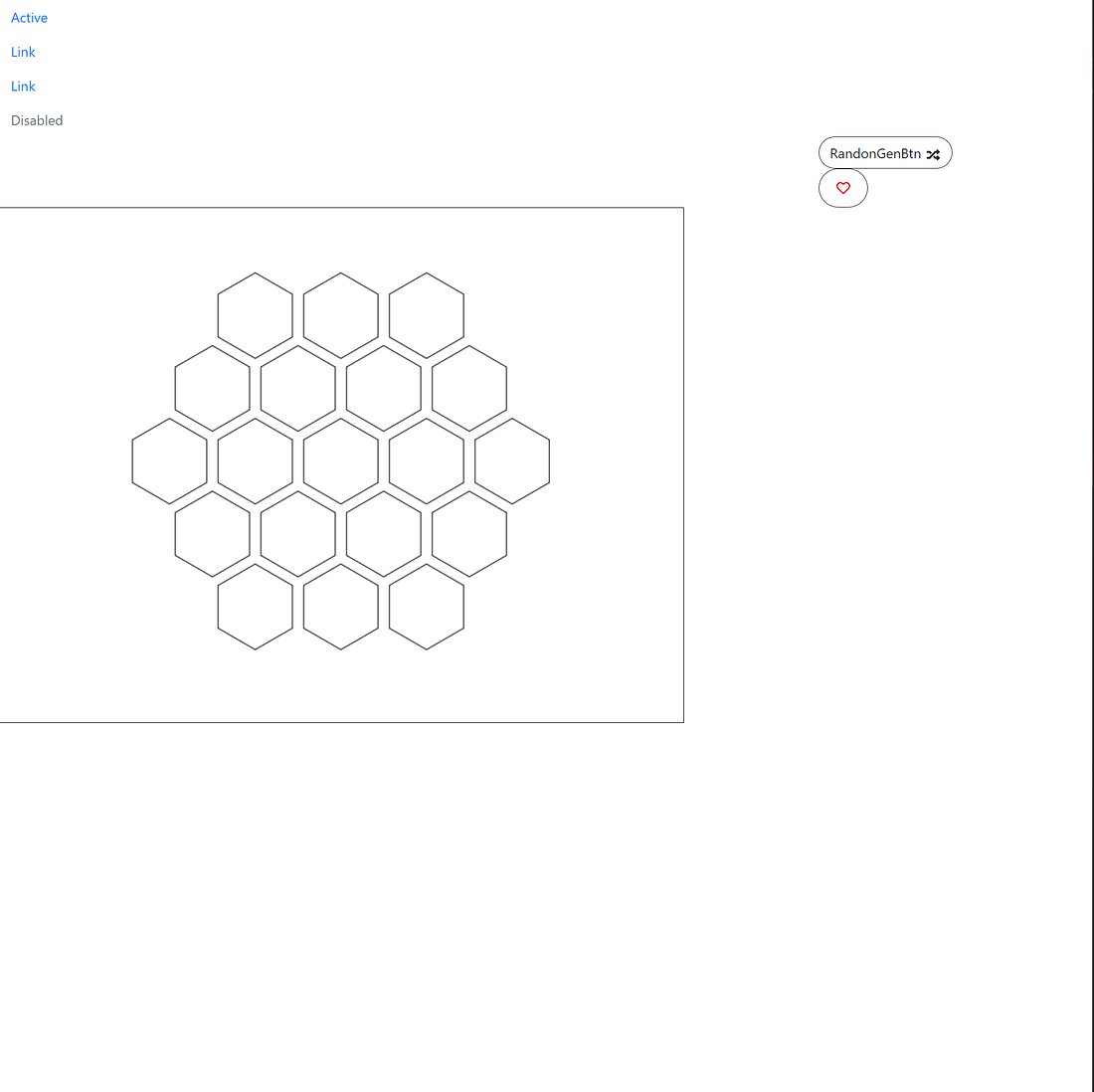This screenshot has width=1094, height=1092.
Task: Click the hexagon left of the center cell
Action: click(x=255, y=460)
